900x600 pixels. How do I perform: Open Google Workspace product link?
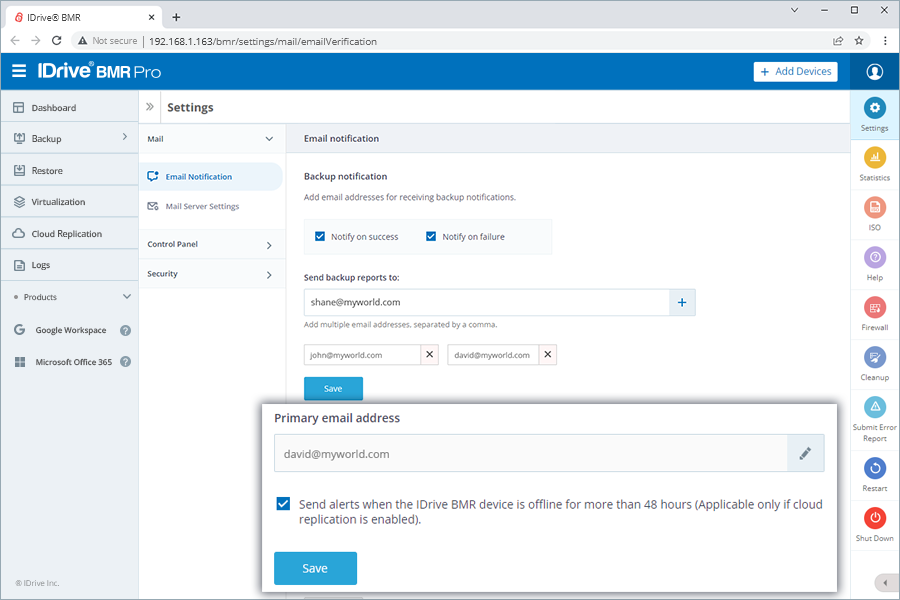(71, 330)
